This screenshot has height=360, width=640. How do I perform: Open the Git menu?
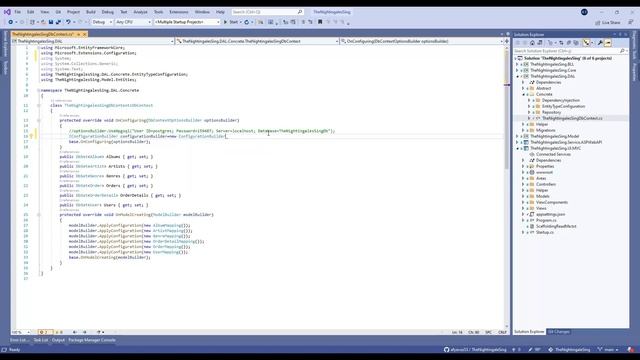[x=58, y=12]
